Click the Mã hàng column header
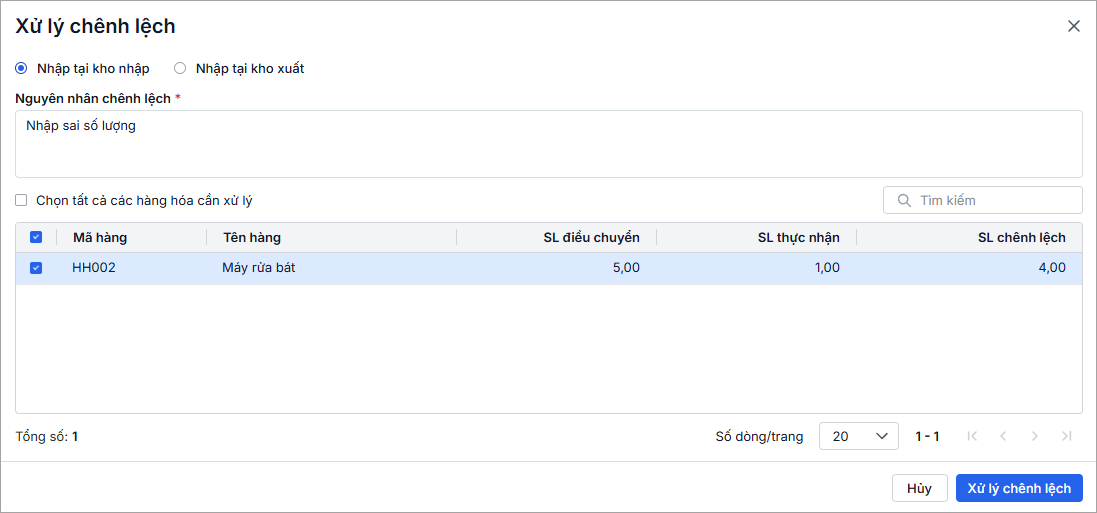The width and height of the screenshot is (1097, 513). [x=100, y=238]
